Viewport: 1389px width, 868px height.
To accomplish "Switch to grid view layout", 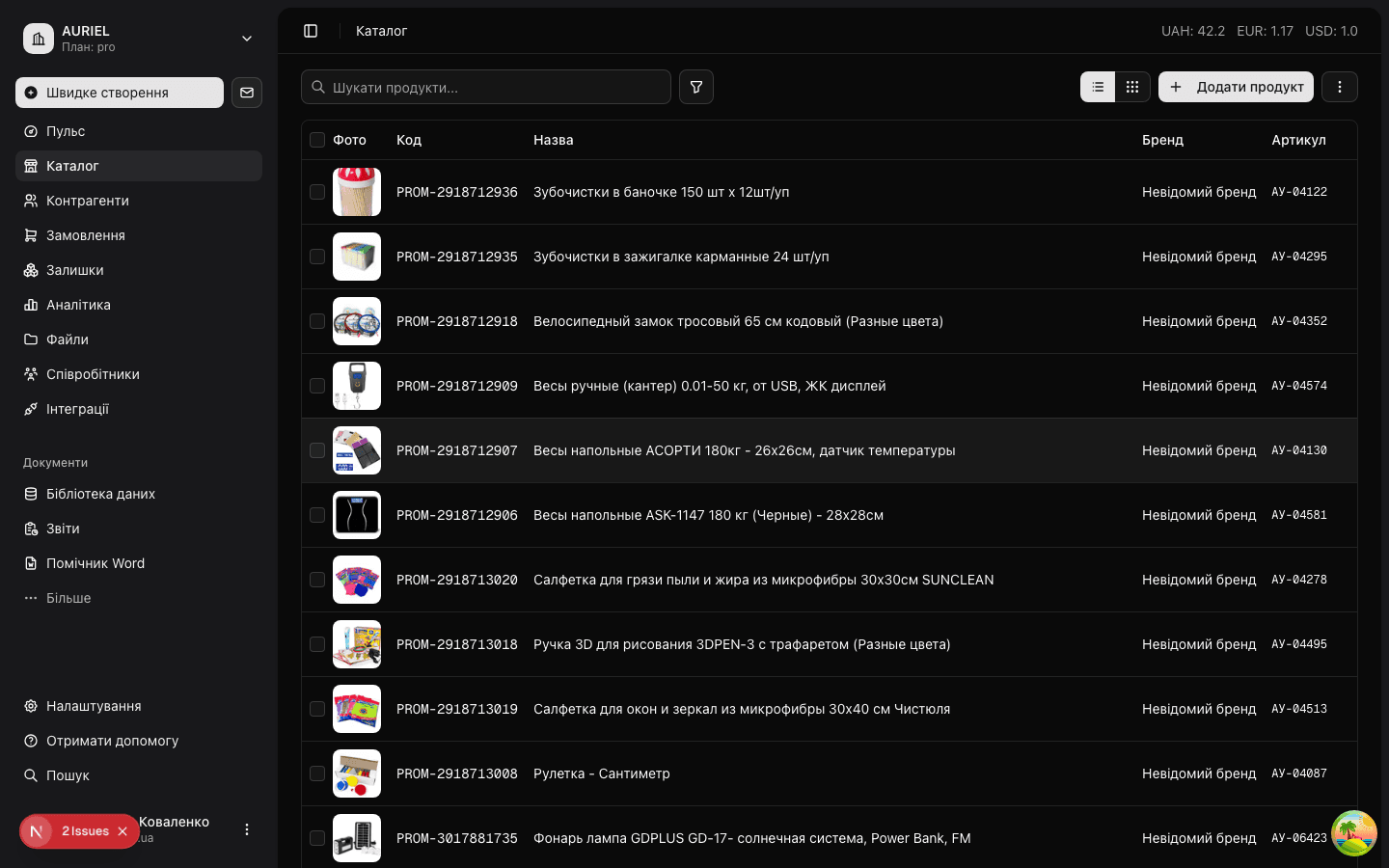I will click(x=1132, y=87).
